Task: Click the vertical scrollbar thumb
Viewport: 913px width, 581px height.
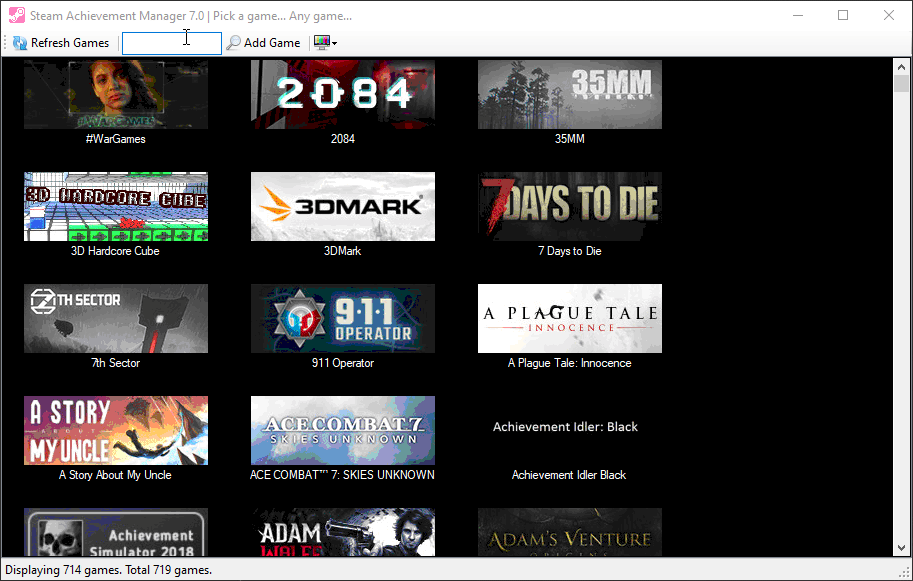Action: (x=901, y=83)
